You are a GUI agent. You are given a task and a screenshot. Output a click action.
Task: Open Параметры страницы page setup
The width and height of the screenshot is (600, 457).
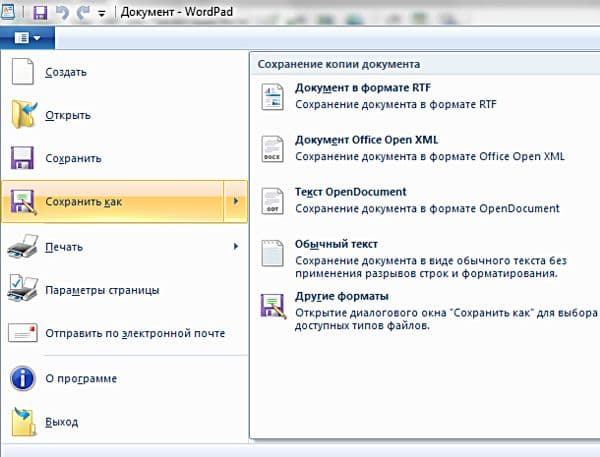(x=101, y=290)
